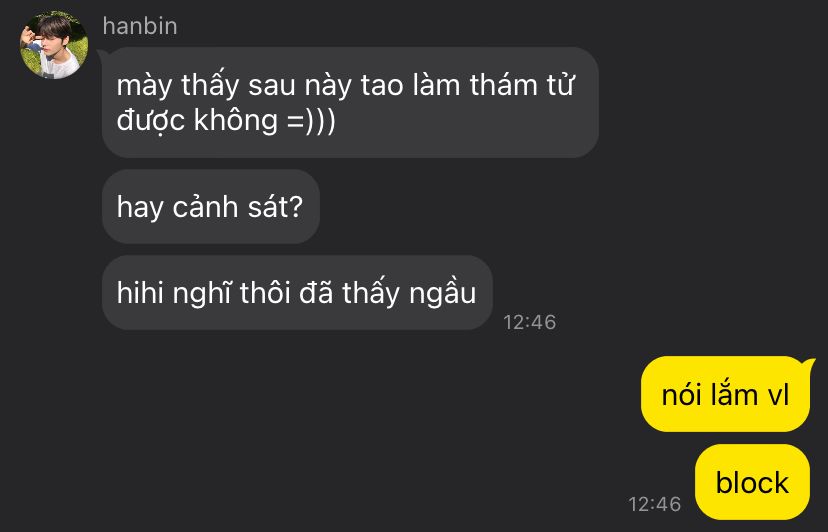Select the "hihi nghĩ thôi đã thấy ngầu" bubble

tap(297, 293)
